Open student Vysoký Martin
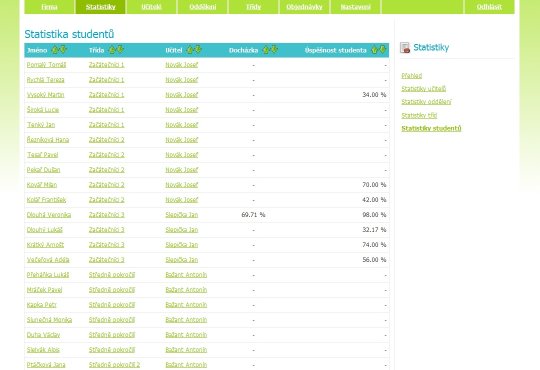The width and height of the screenshot is (540, 370). coord(45,95)
